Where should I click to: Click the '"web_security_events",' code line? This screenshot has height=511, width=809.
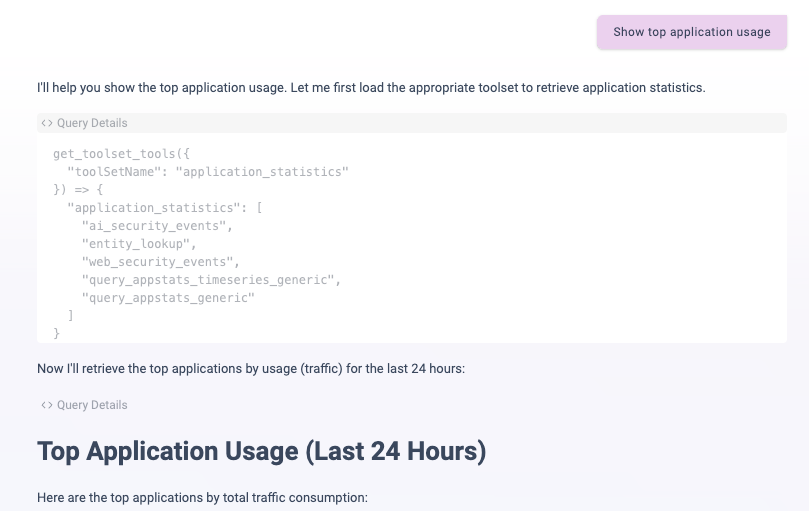click(x=161, y=262)
